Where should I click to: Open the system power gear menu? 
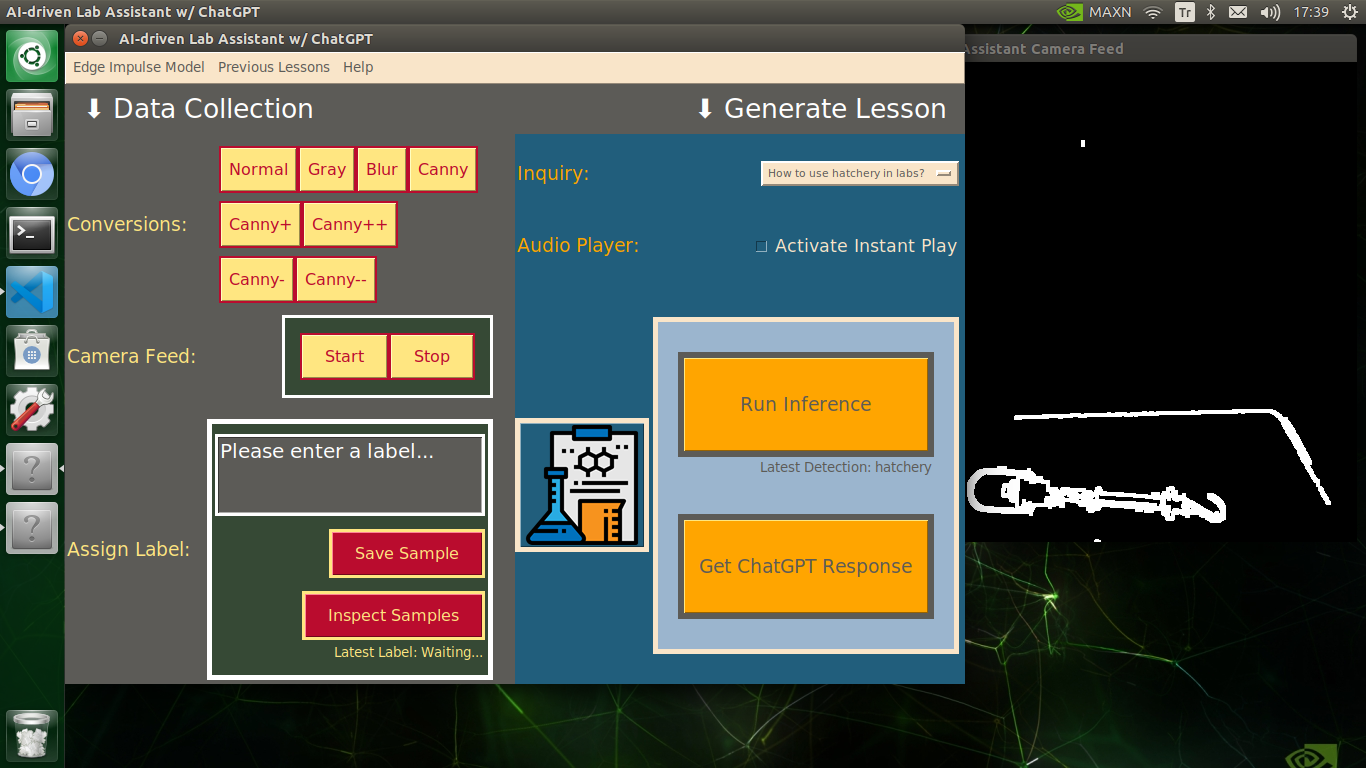[1350, 12]
